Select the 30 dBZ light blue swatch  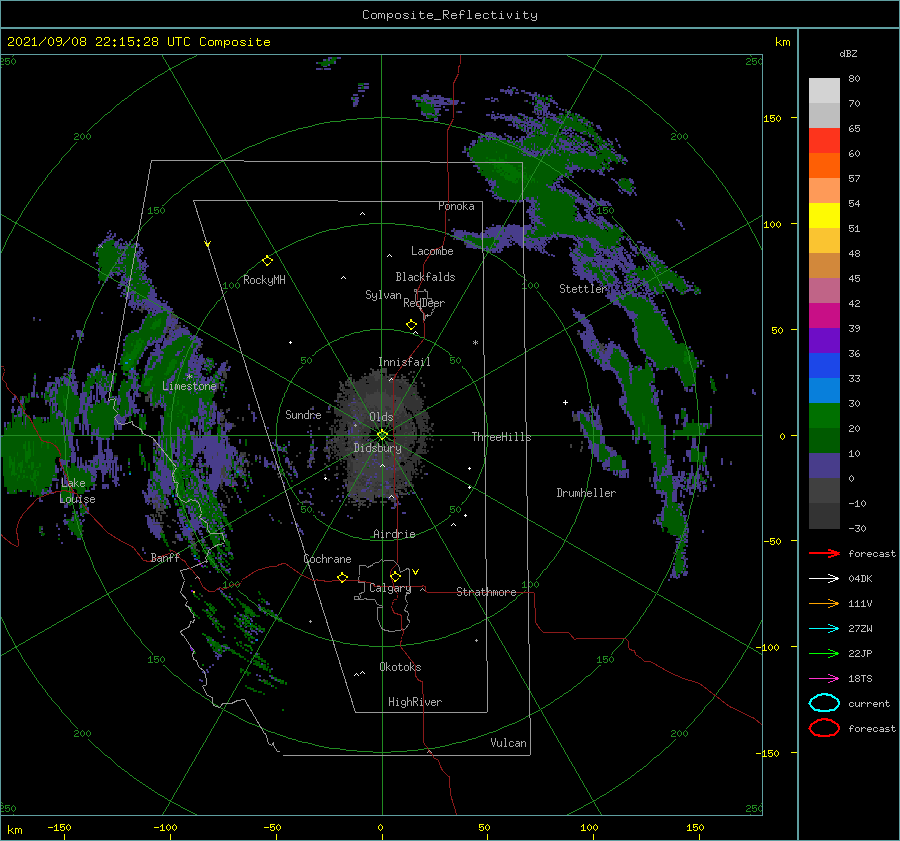(824, 390)
